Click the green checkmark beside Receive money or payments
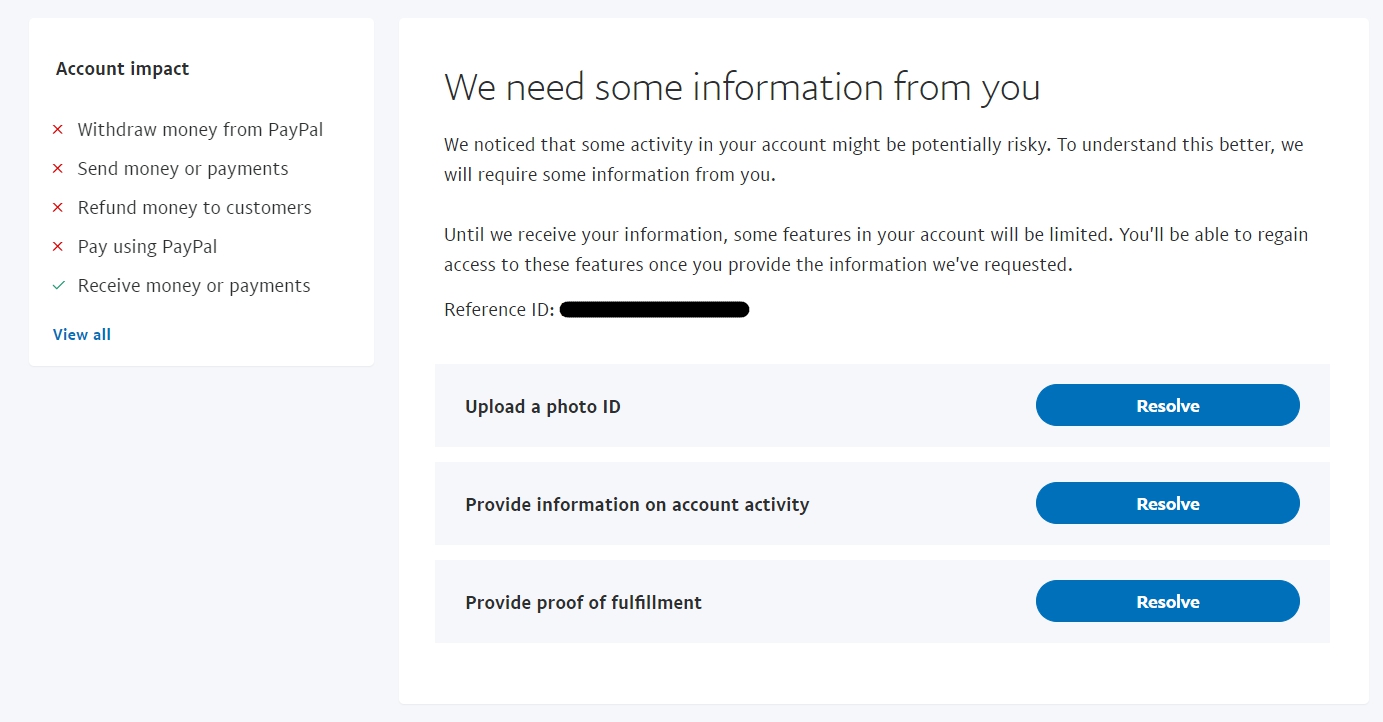This screenshot has height=722, width=1383. point(58,286)
